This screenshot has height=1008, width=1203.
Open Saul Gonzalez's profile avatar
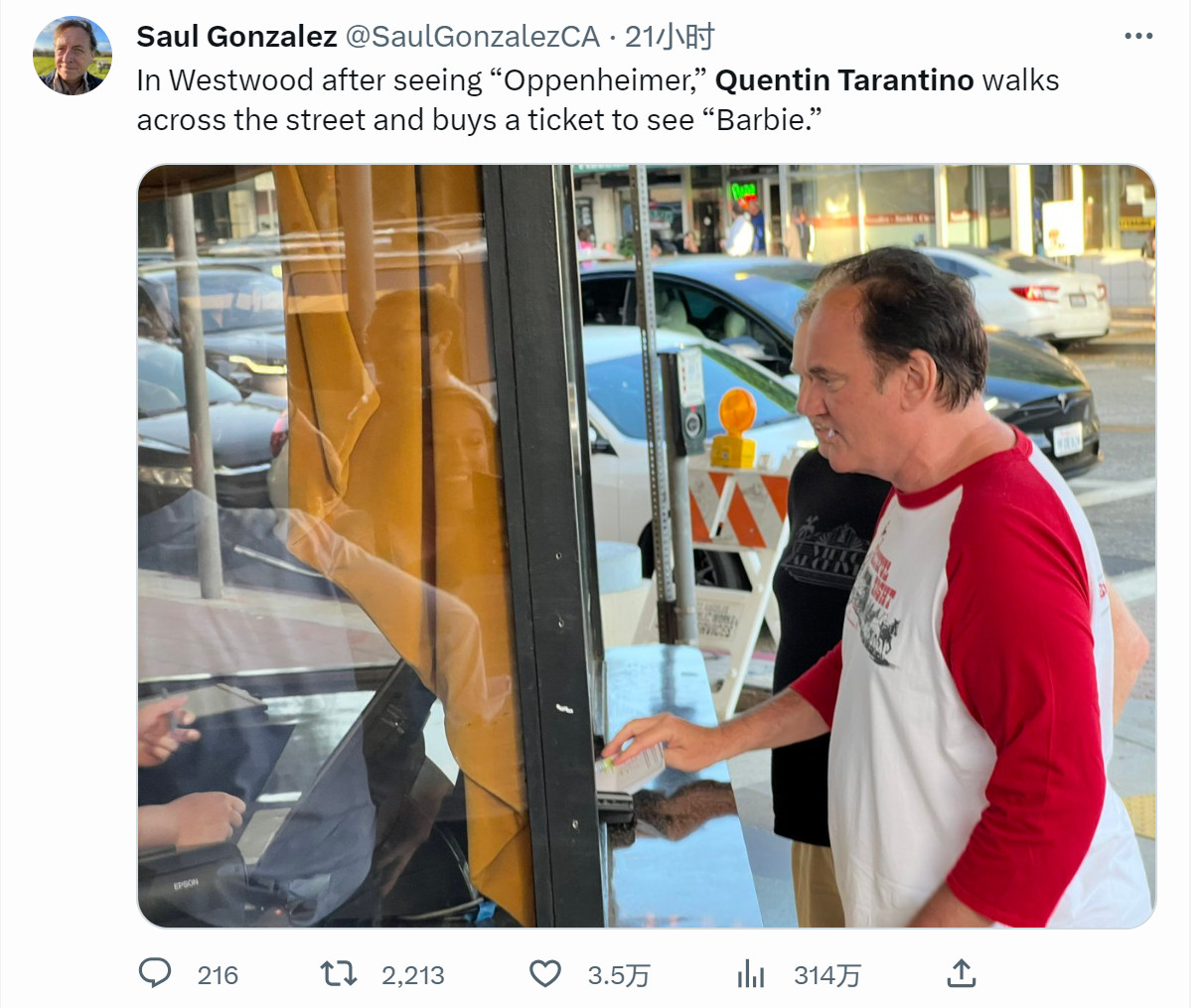(x=73, y=56)
